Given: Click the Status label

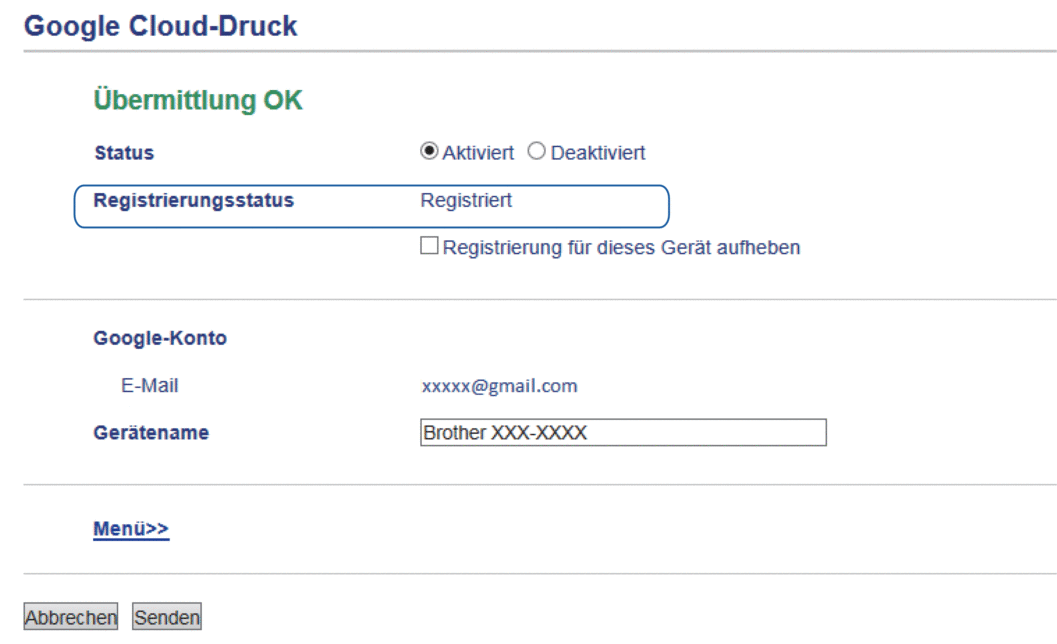Looking at the screenshot, I should (x=124, y=153).
